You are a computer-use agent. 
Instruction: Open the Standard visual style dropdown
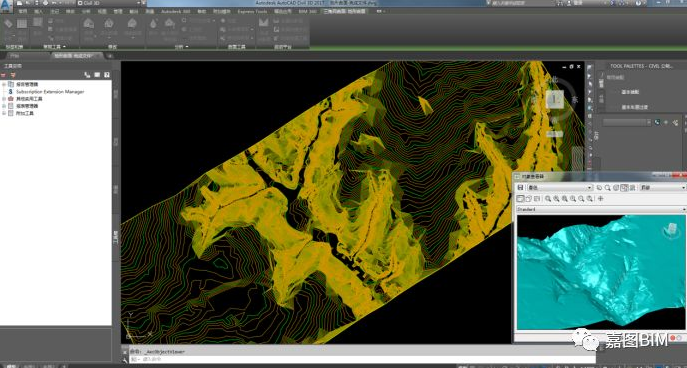click(x=601, y=209)
